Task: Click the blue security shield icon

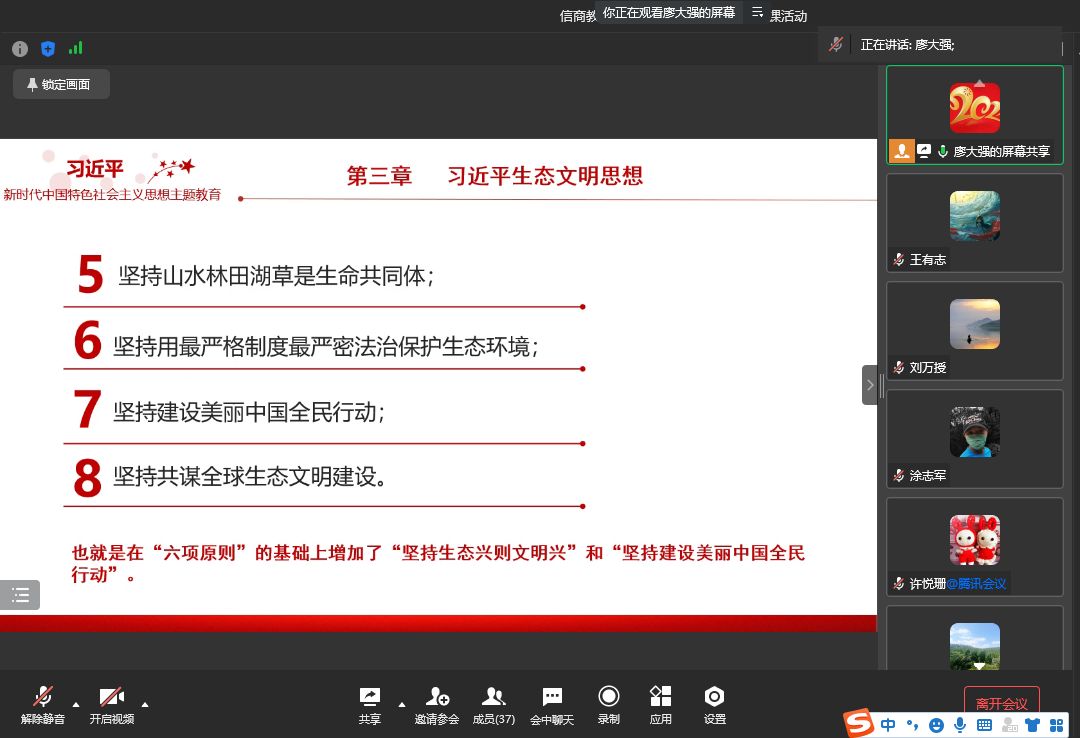Action: coord(48,49)
